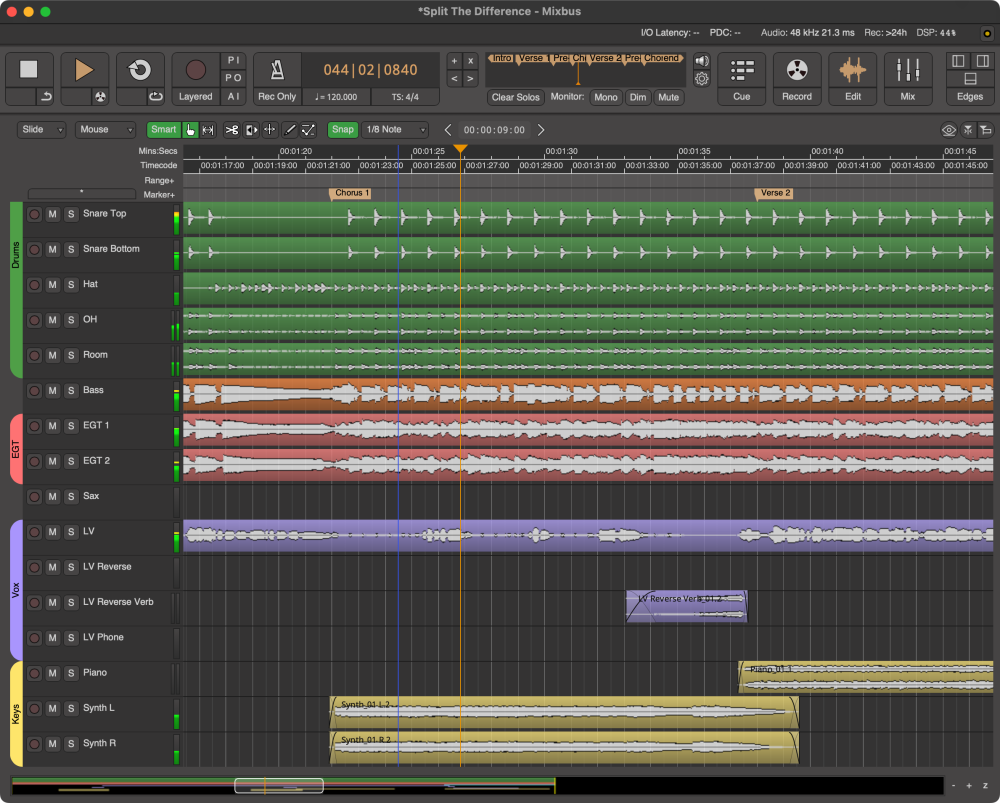This screenshot has width=1000, height=803.
Task: Click the tempo 120.000 field
Action: tap(336, 97)
